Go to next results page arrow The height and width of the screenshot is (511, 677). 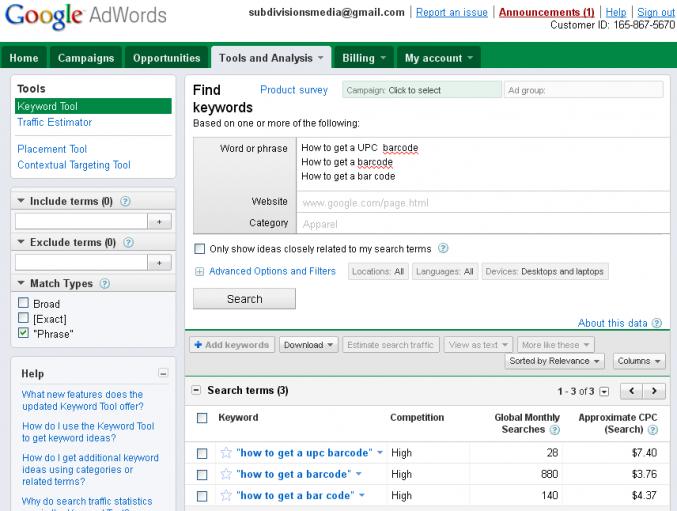[655, 390]
